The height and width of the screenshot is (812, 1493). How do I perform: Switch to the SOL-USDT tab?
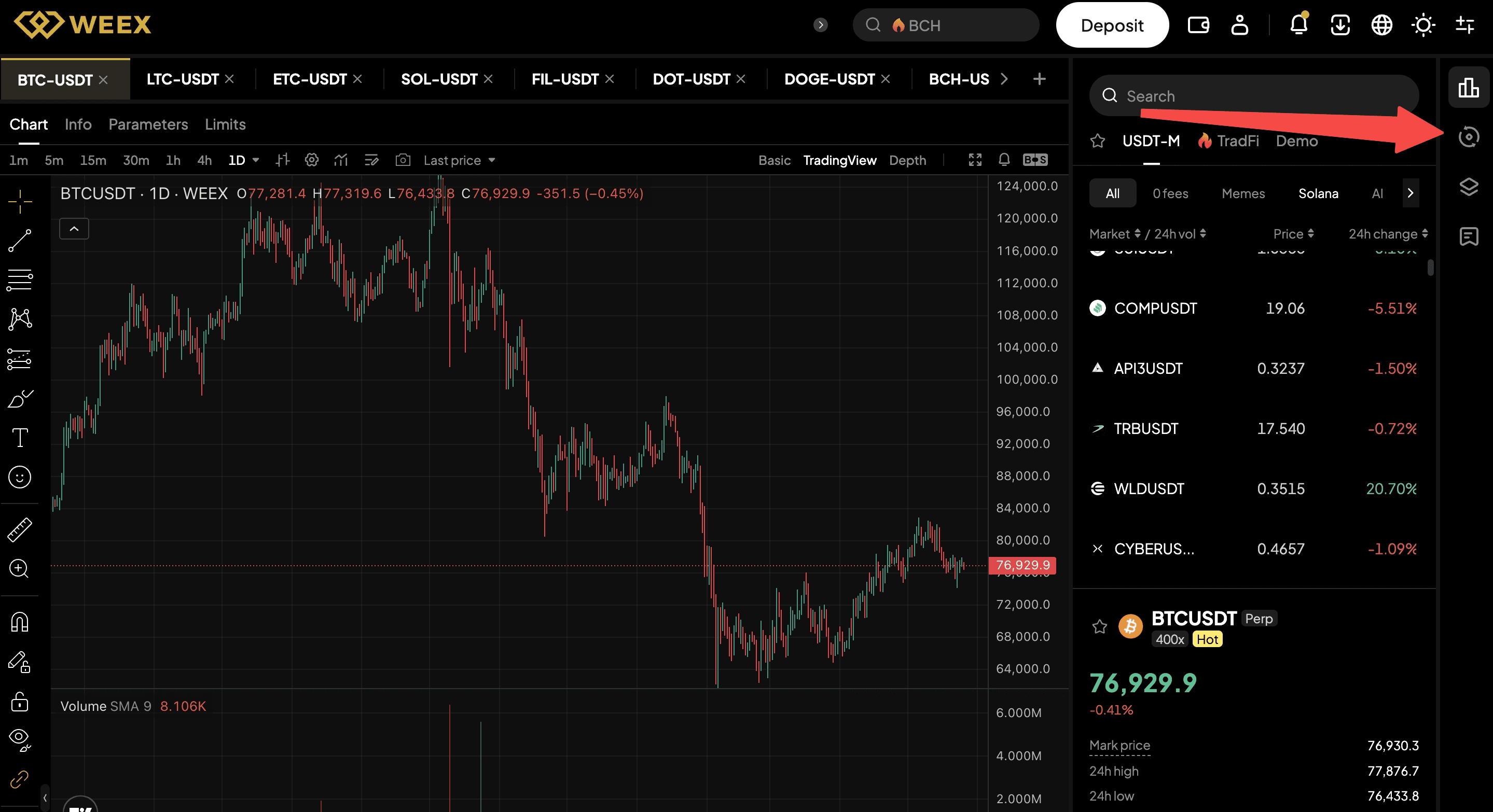(439, 79)
